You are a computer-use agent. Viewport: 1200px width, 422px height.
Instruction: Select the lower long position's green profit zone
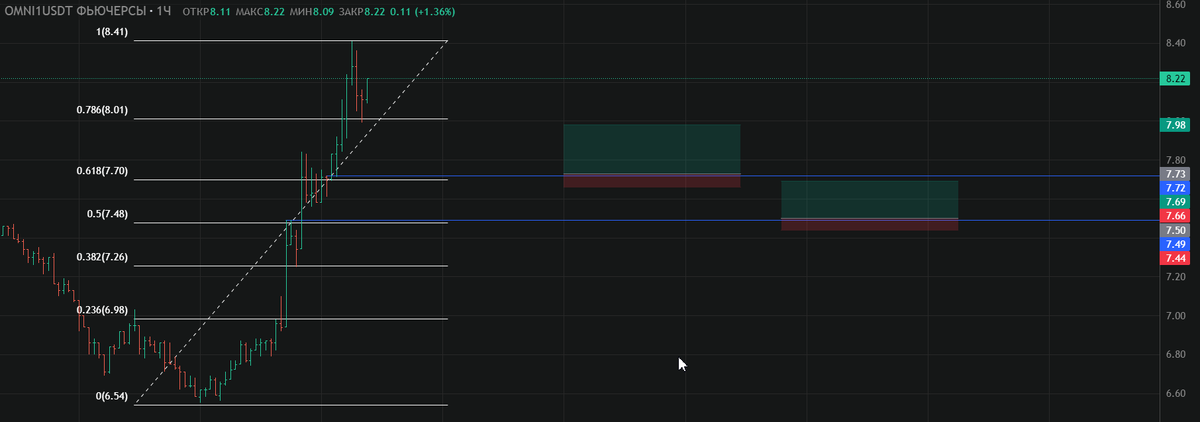click(x=869, y=200)
